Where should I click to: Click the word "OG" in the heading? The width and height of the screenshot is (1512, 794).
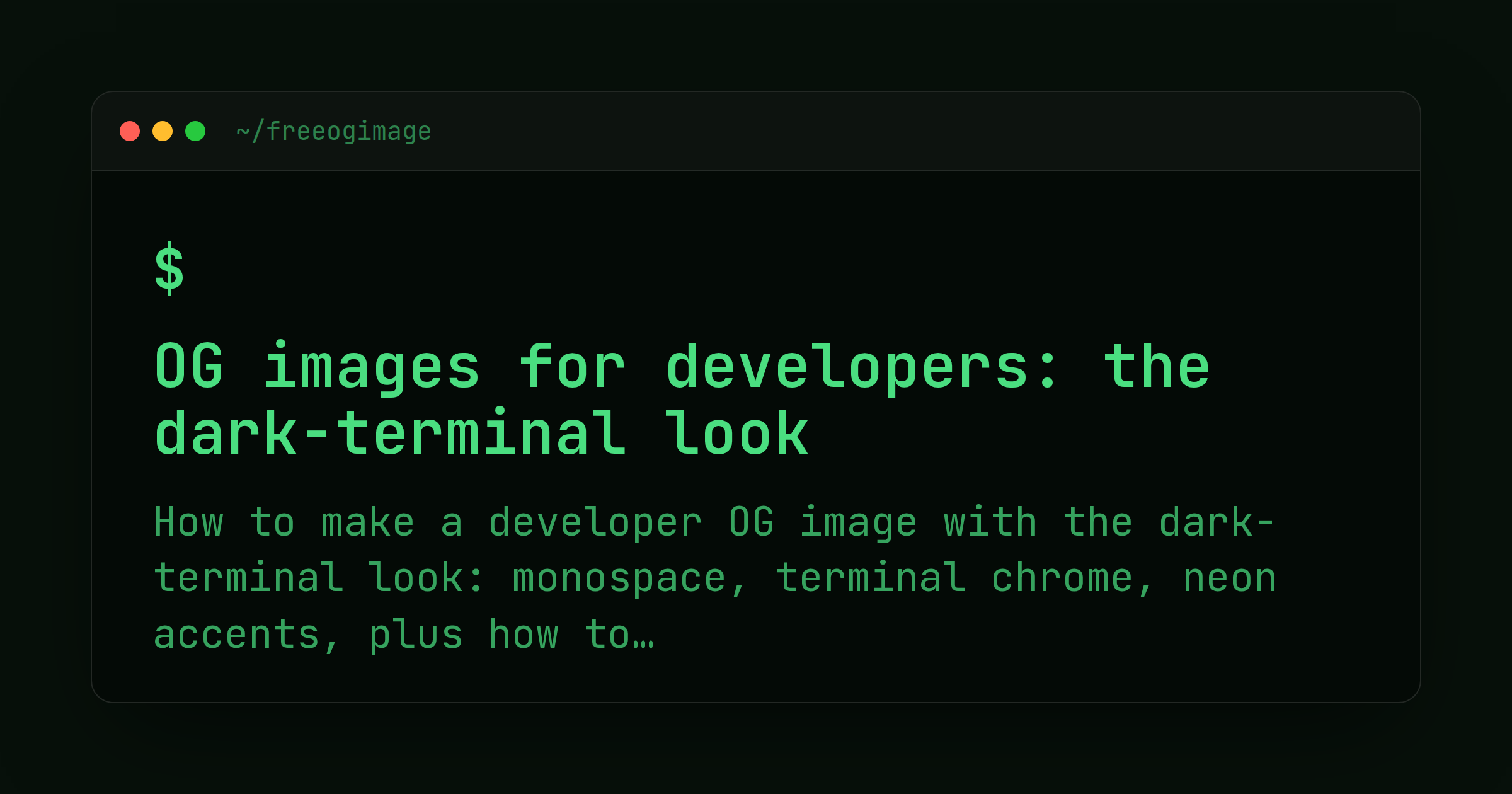[189, 367]
